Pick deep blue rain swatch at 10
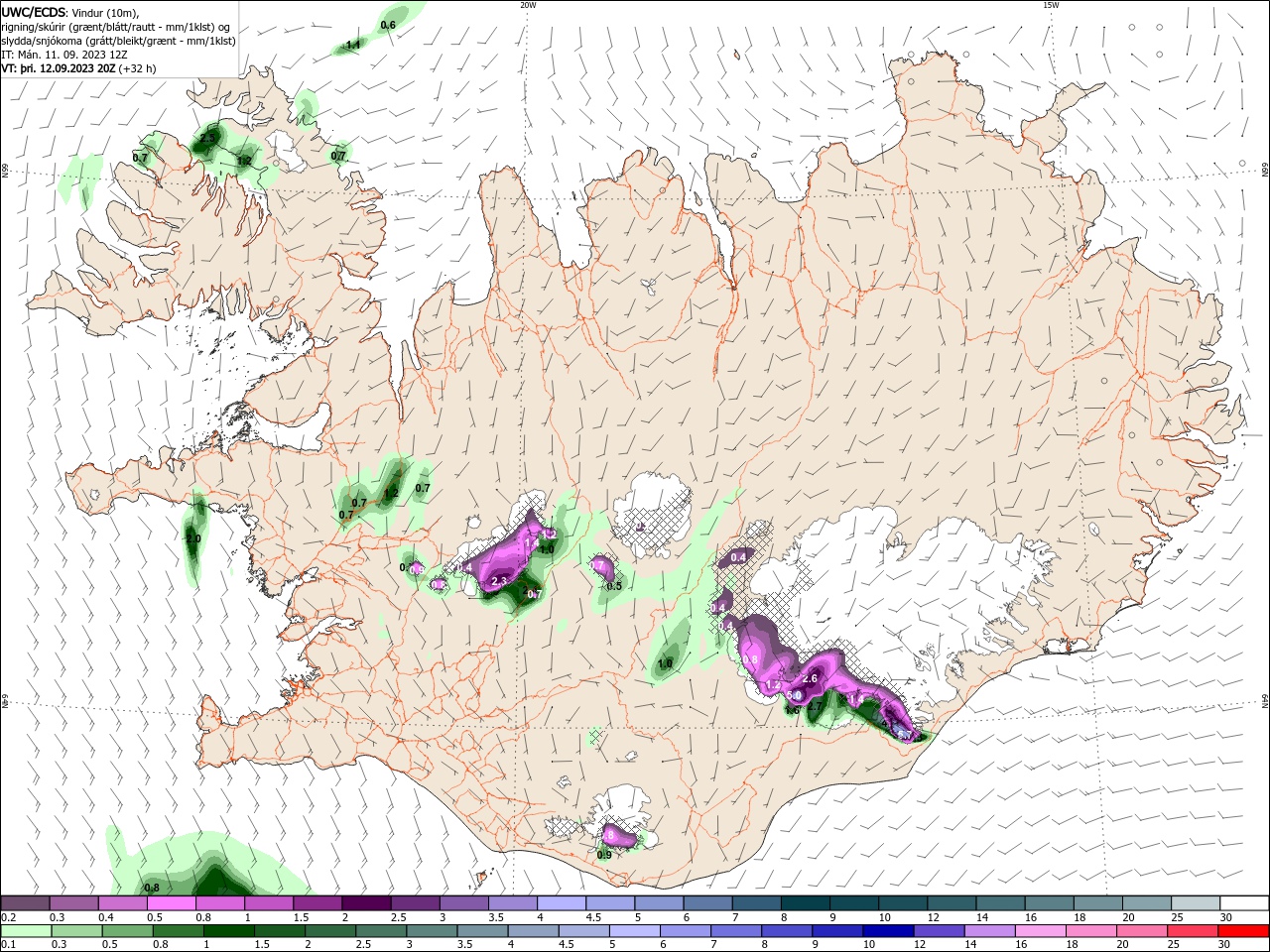The height and width of the screenshot is (952, 1270). pyautogui.click(x=887, y=931)
